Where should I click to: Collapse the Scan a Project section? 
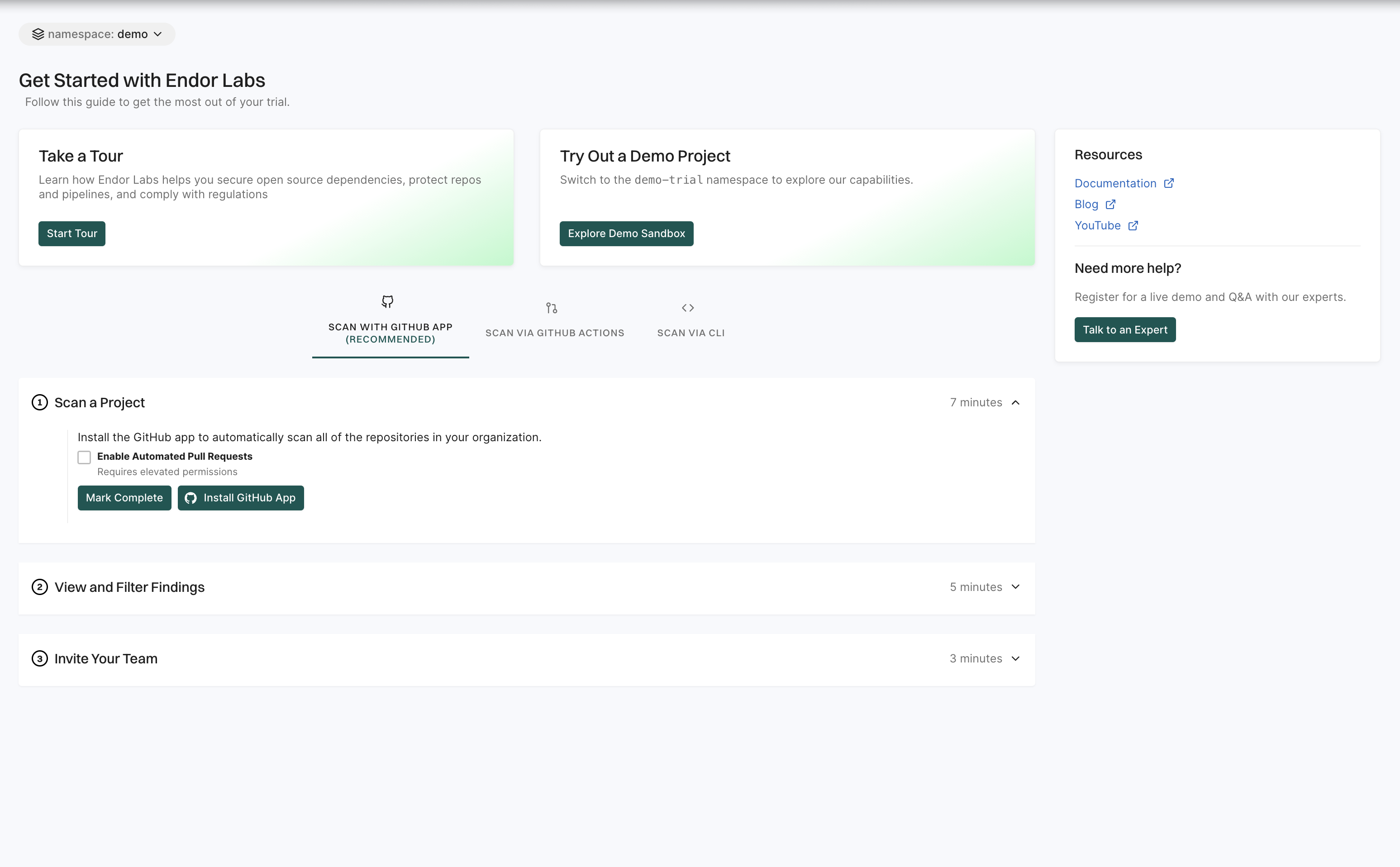pos(1015,403)
